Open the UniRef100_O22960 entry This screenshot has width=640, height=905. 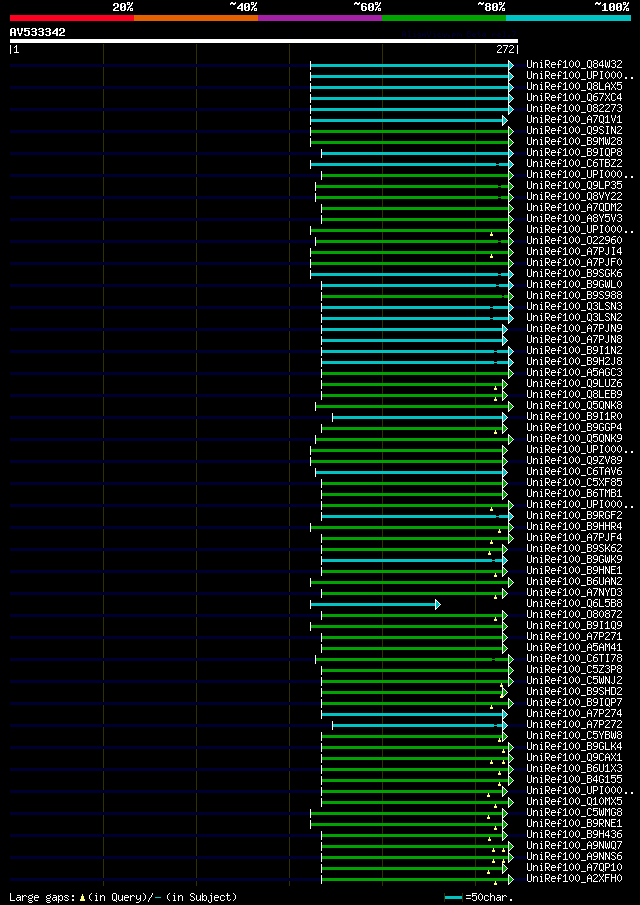tap(574, 240)
